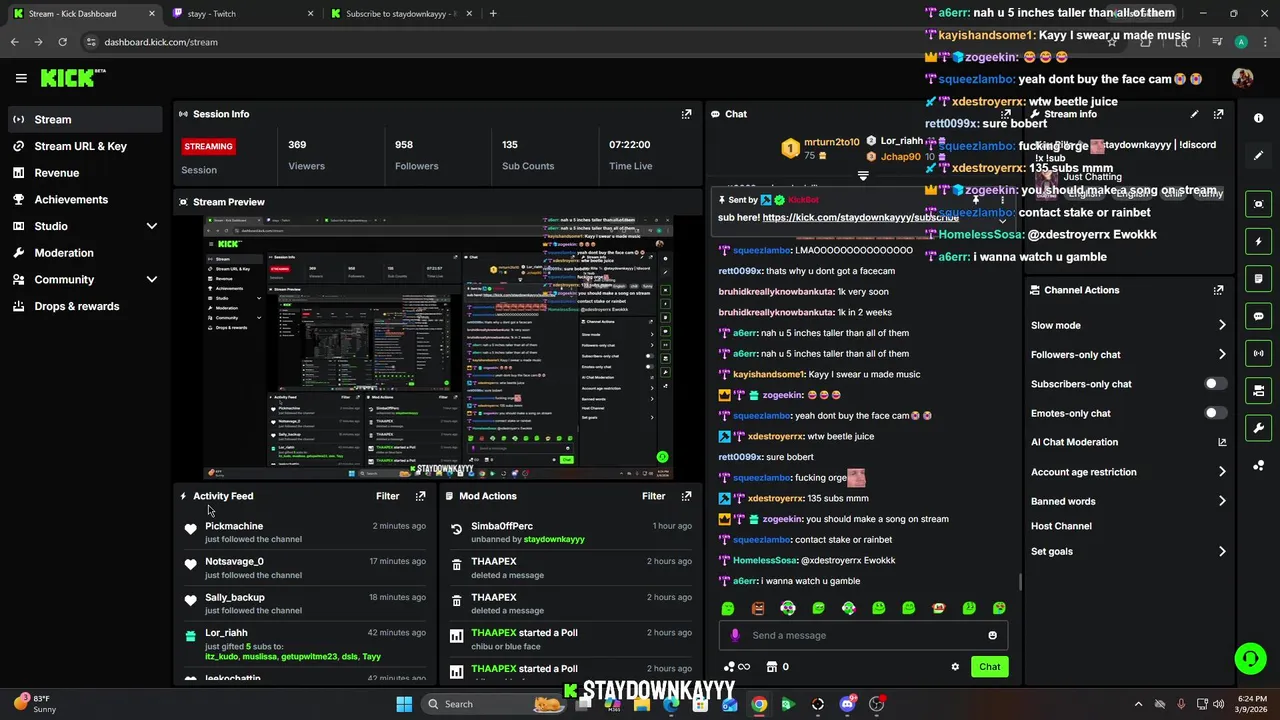Expand Banned words settings

tap(1222, 501)
